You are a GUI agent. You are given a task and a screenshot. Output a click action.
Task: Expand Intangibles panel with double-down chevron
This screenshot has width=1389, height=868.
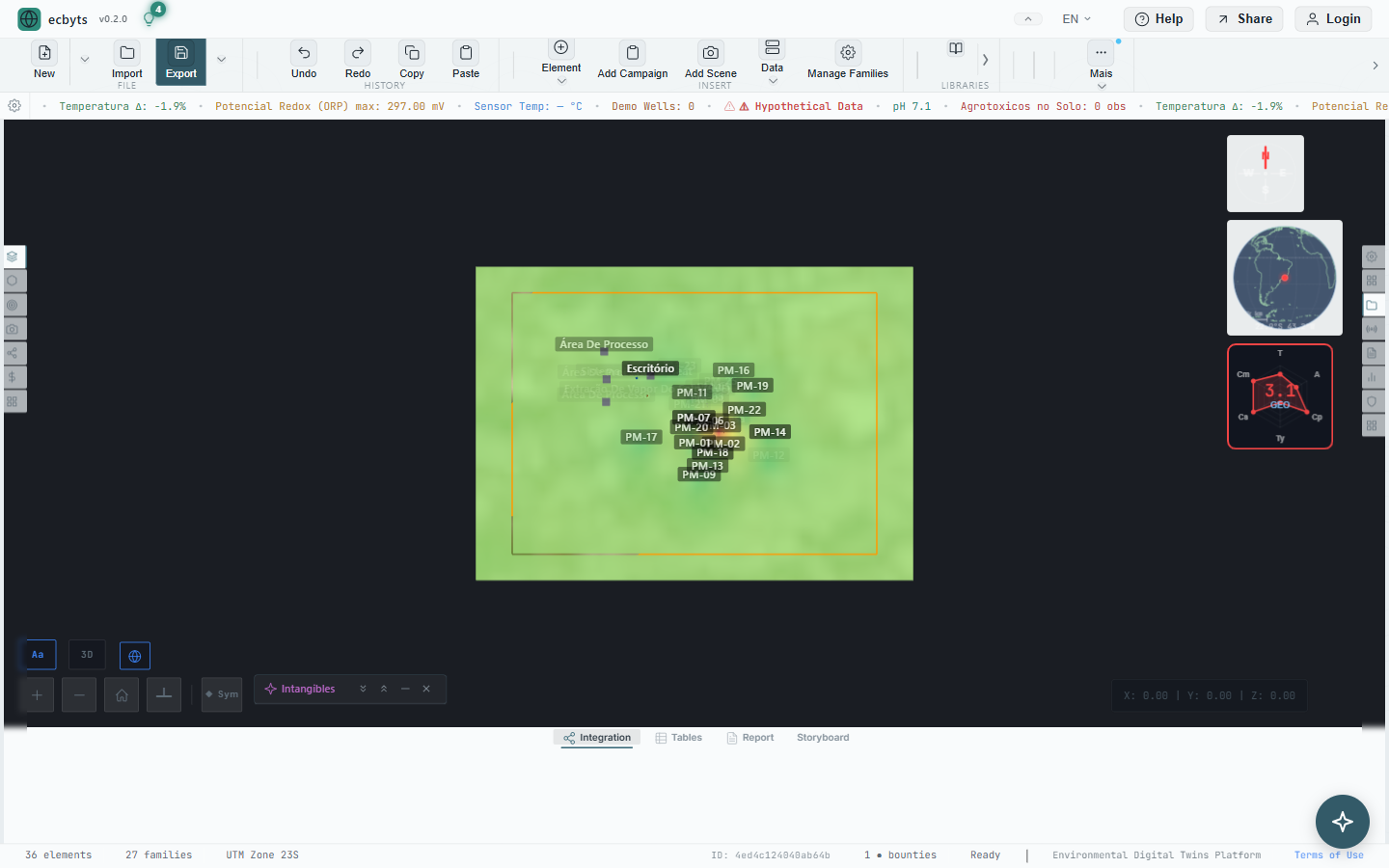[363, 689]
